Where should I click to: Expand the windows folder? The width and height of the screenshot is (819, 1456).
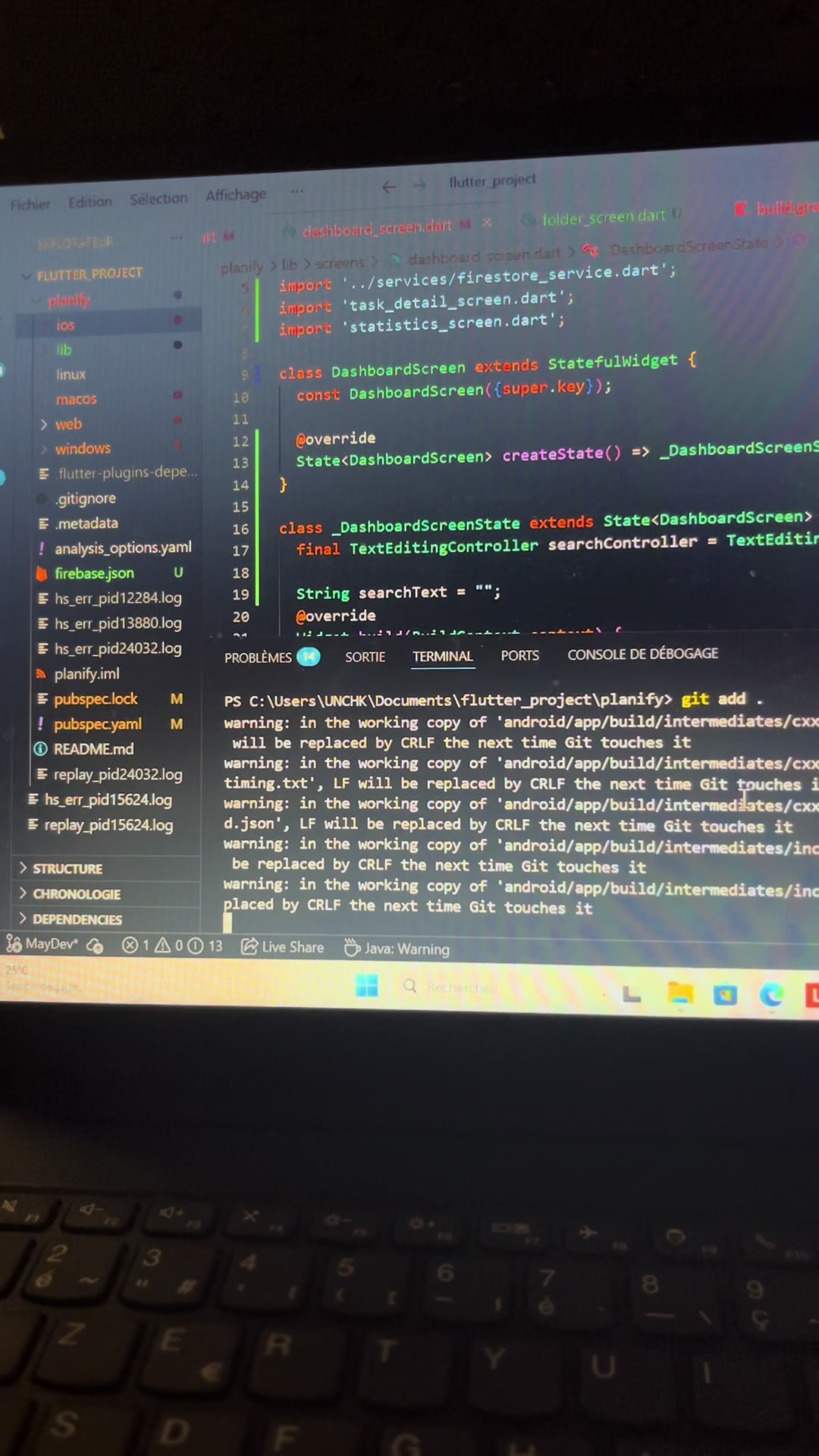(44, 450)
